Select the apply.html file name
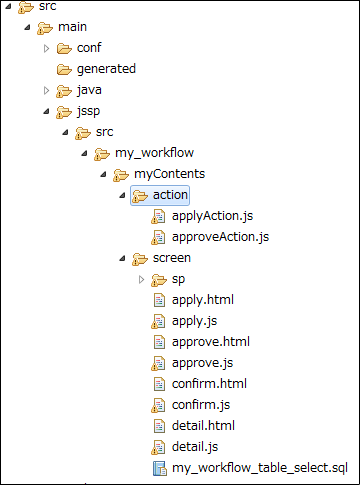Image resolution: width=360 pixels, height=485 pixels. (203, 300)
